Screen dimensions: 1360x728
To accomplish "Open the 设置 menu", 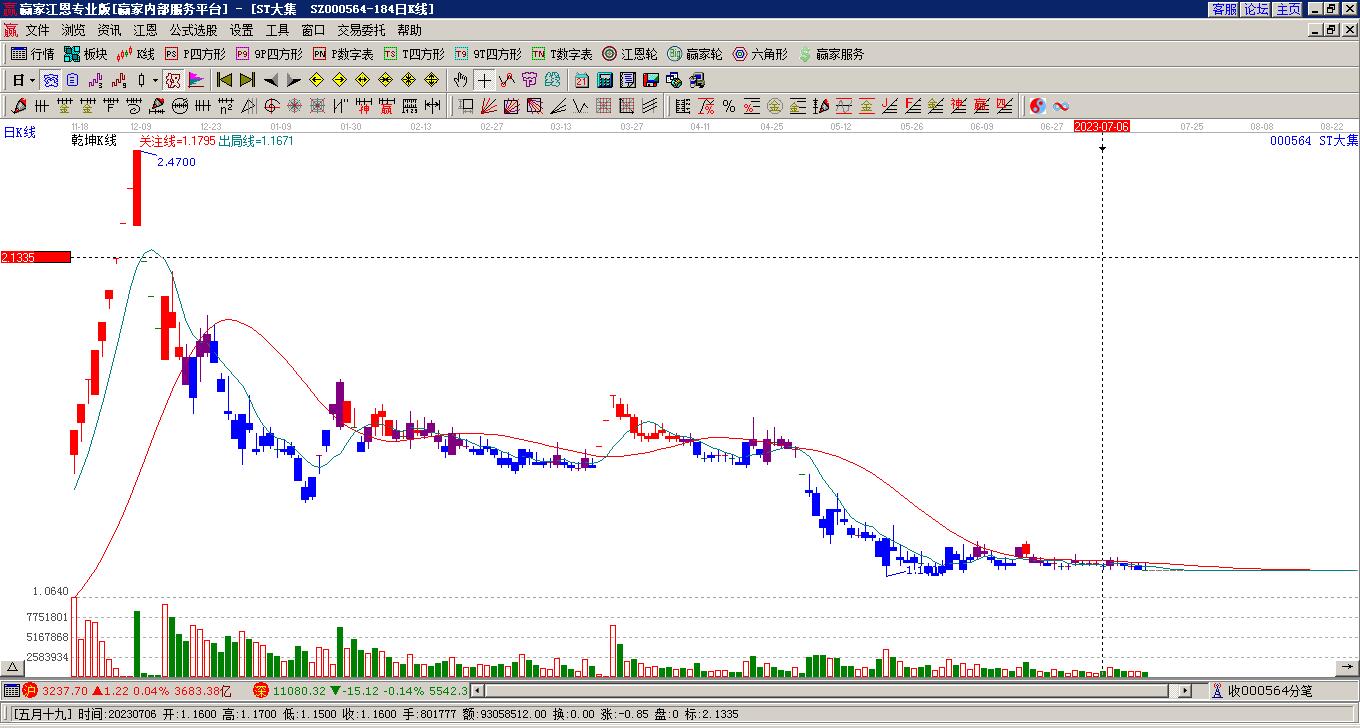I will point(241,31).
